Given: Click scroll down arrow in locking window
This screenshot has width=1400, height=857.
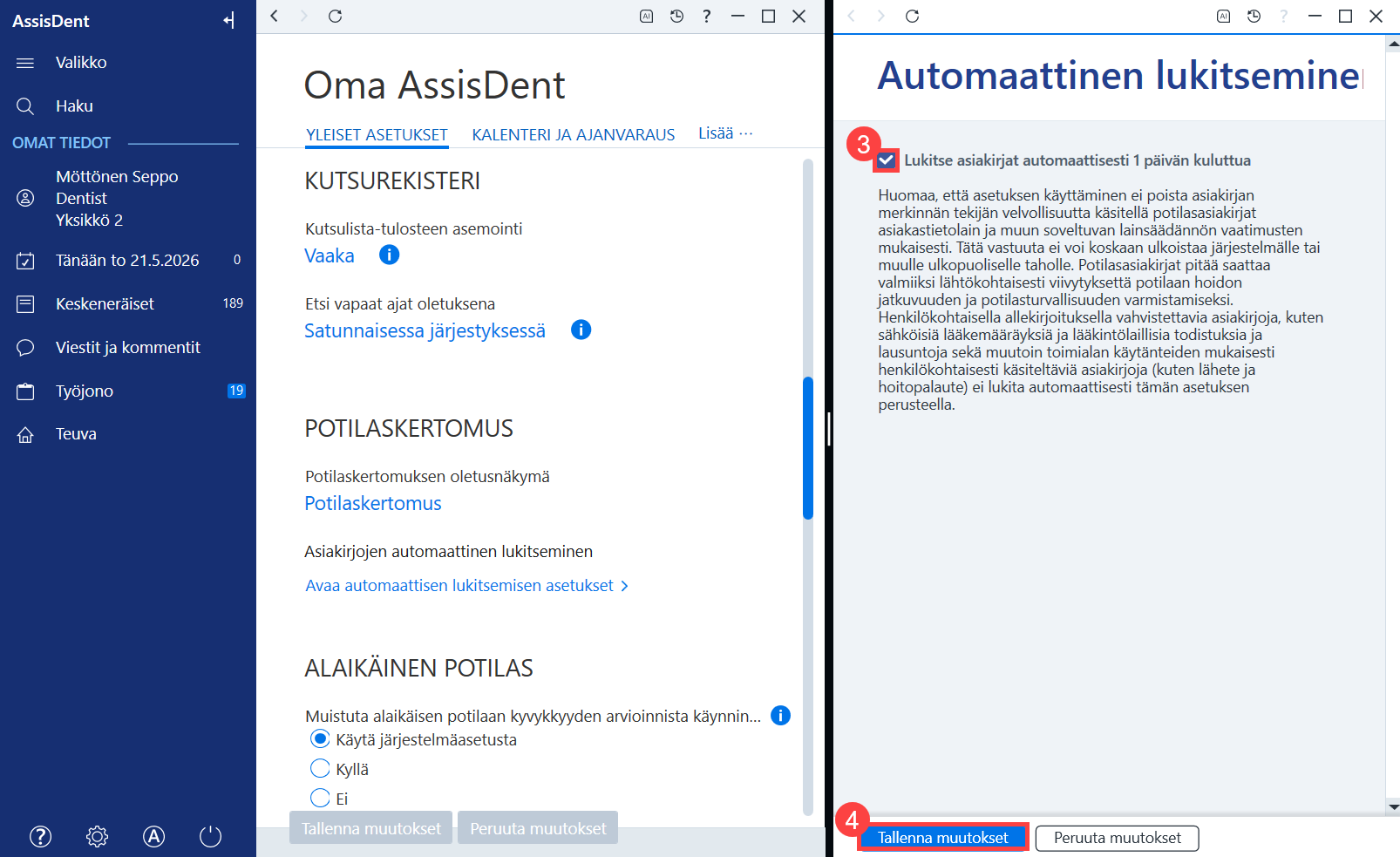Looking at the screenshot, I should pyautogui.click(x=1392, y=807).
